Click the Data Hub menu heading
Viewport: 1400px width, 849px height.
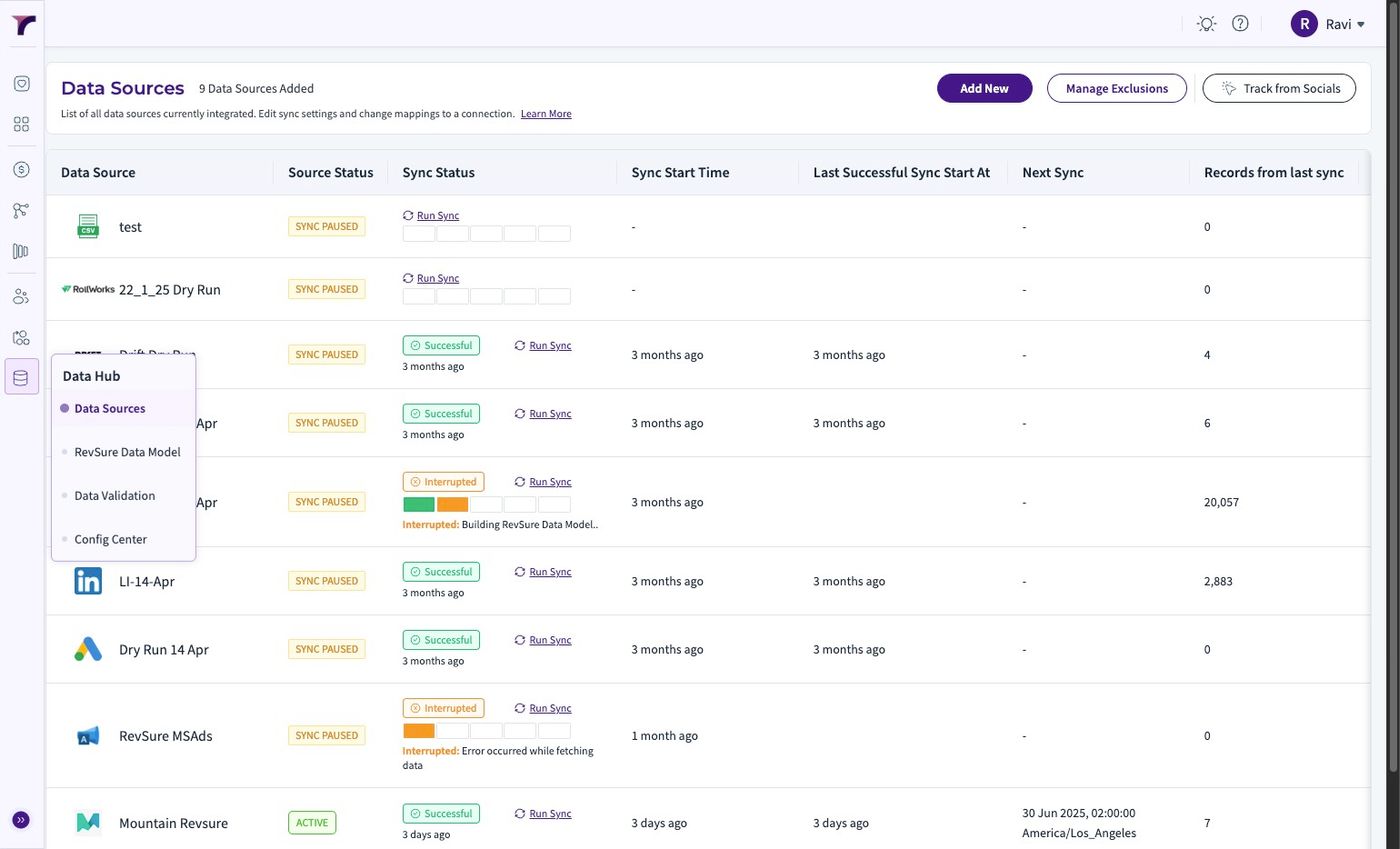click(x=91, y=376)
